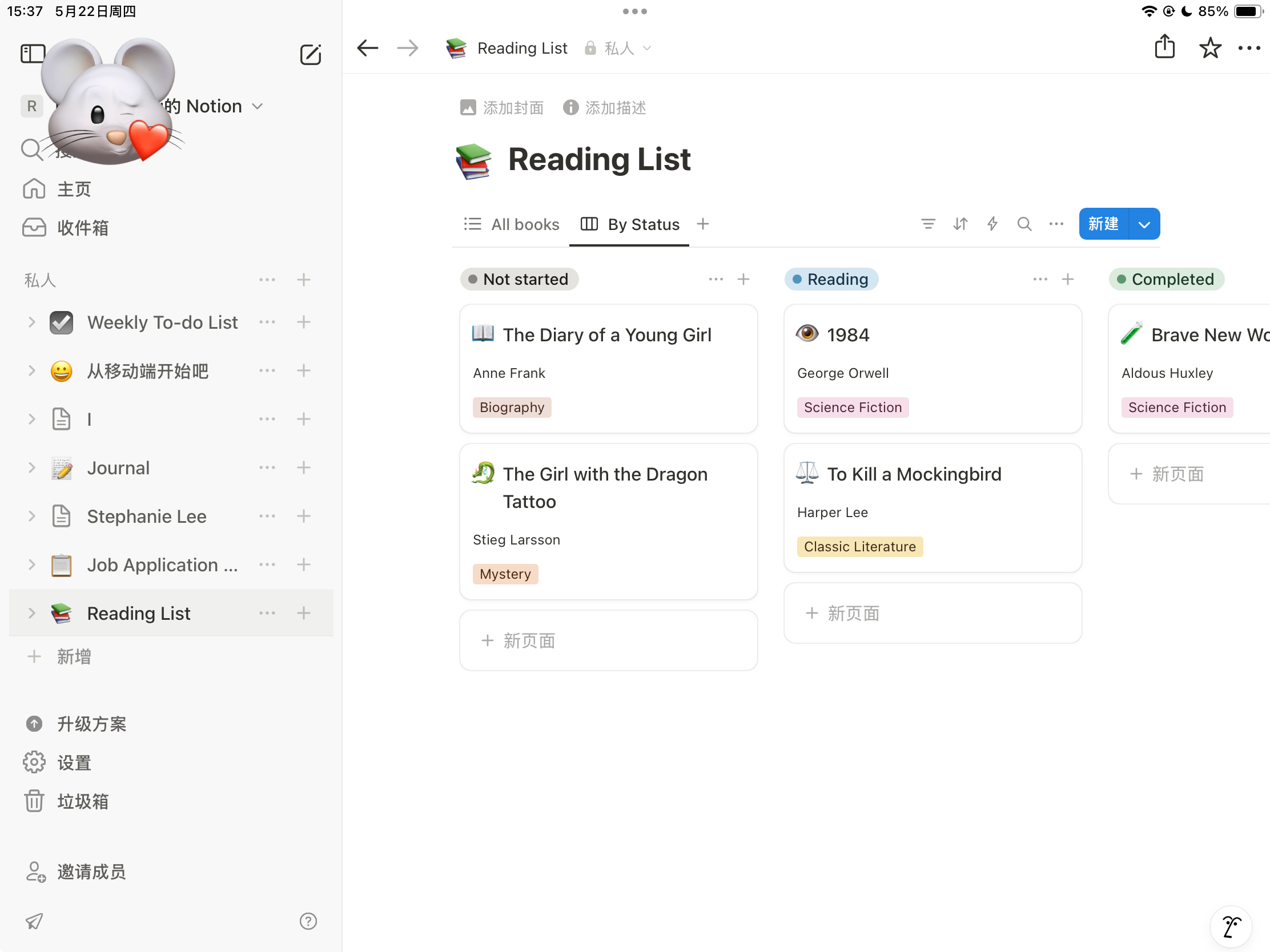
Task: Favorite this page with the star icon
Action: click(x=1209, y=48)
